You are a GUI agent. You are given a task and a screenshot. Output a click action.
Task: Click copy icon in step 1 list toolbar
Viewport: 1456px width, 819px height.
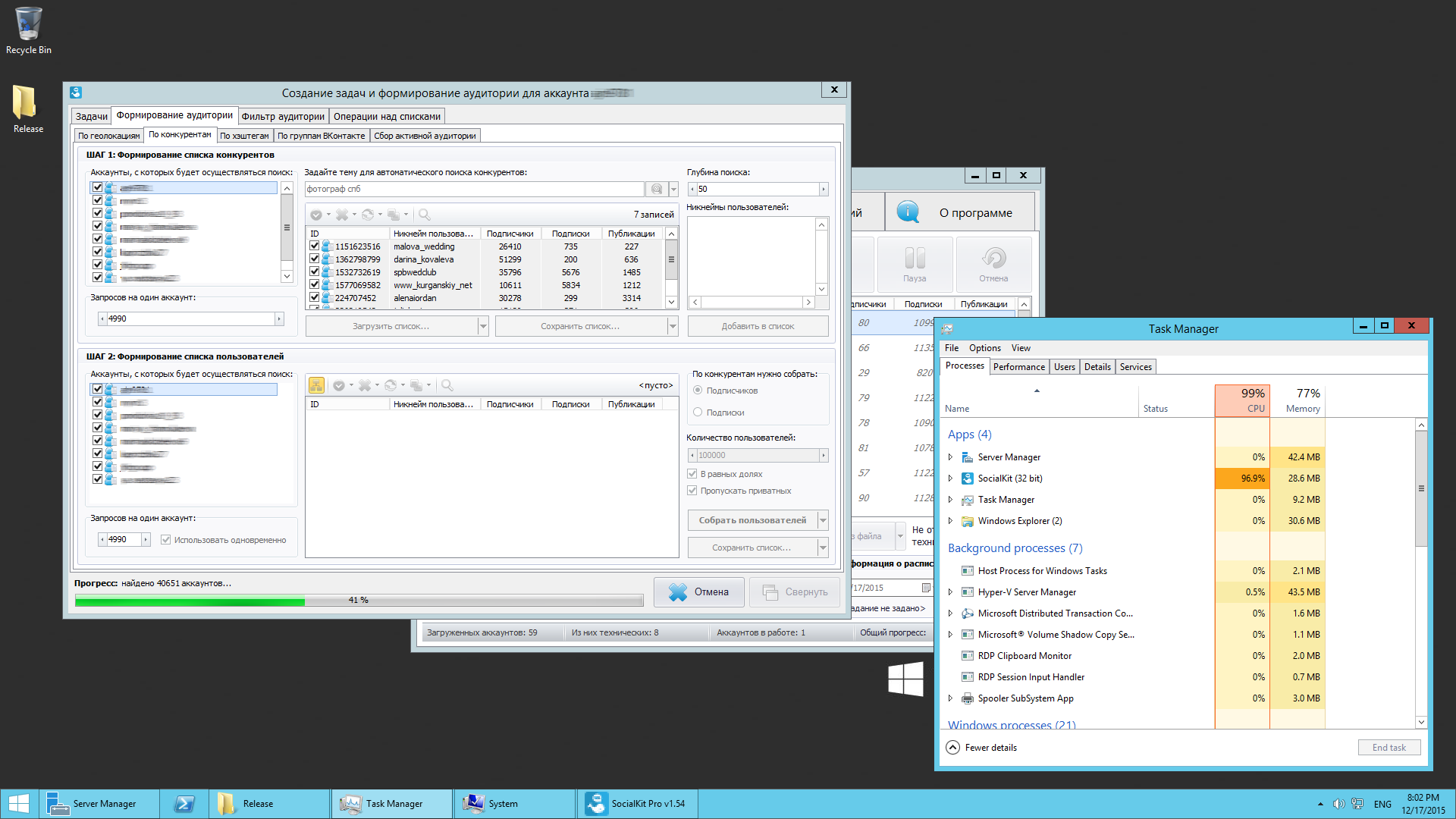click(393, 215)
